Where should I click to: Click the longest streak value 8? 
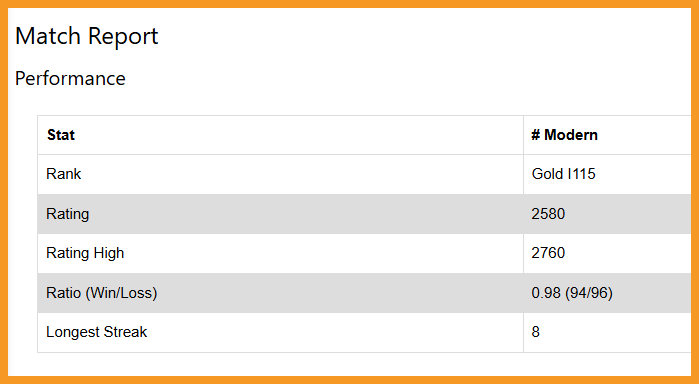click(x=535, y=332)
